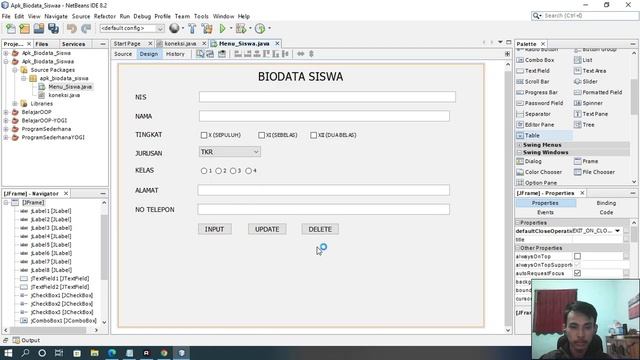
Task: Click the New Project toolbar icon
Action: click(x=24, y=28)
